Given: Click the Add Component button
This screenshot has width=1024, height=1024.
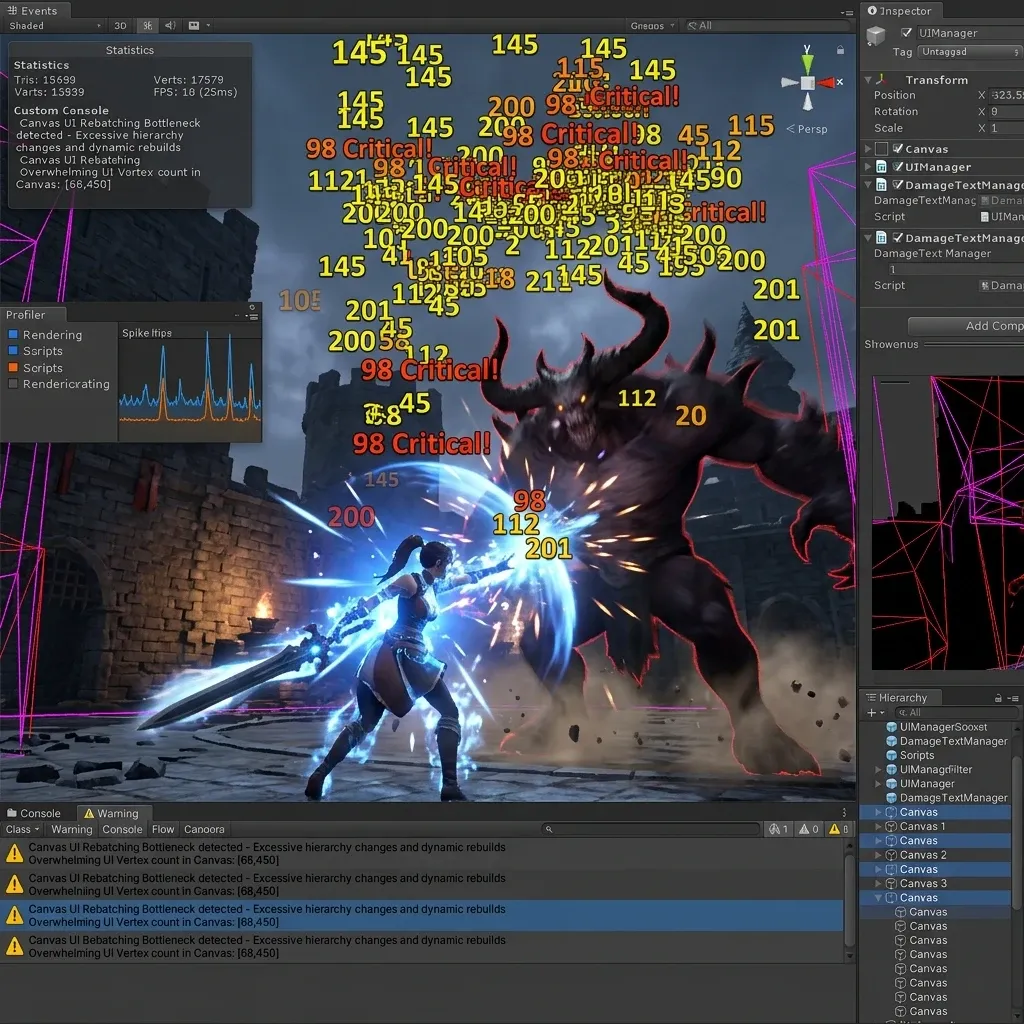Looking at the screenshot, I should click(967, 325).
